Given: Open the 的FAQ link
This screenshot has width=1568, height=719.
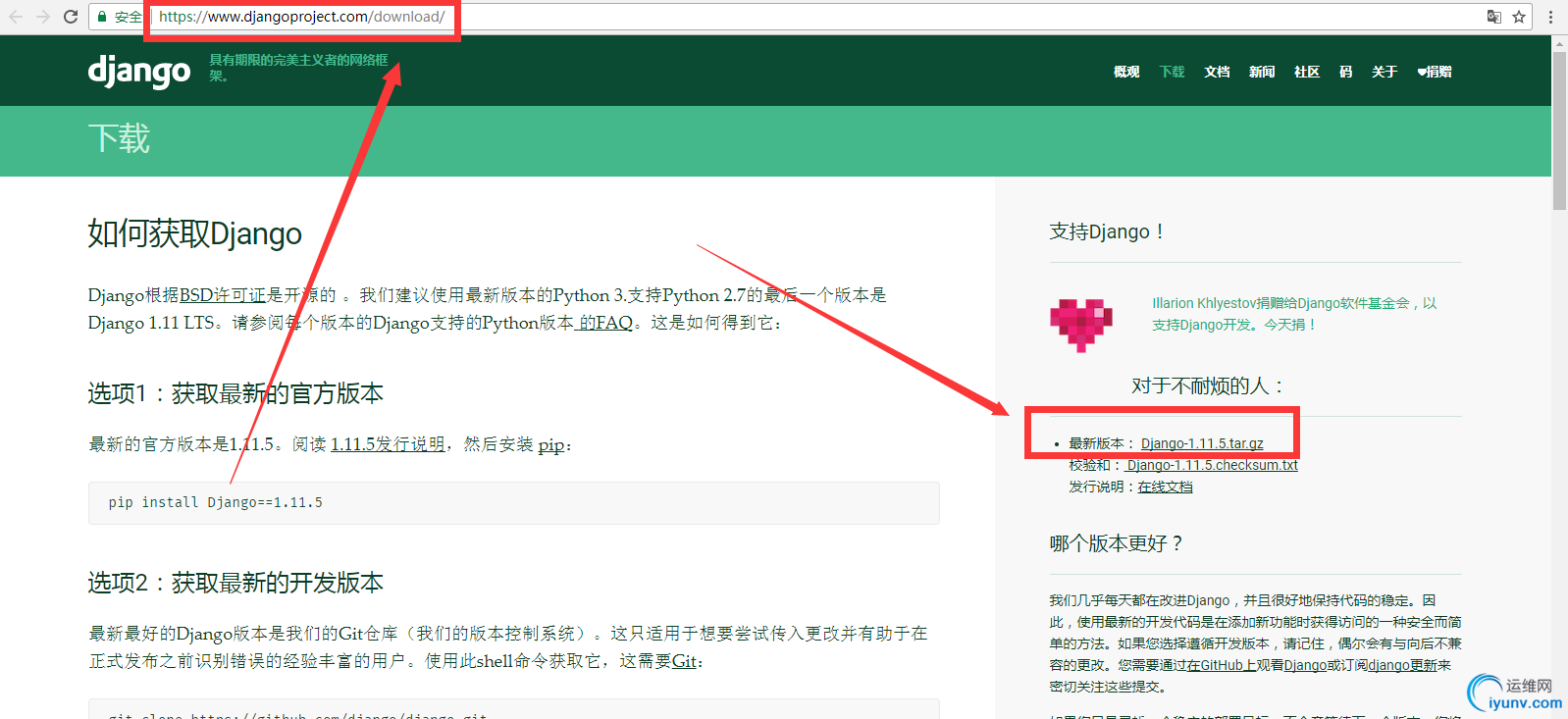Looking at the screenshot, I should [603, 323].
